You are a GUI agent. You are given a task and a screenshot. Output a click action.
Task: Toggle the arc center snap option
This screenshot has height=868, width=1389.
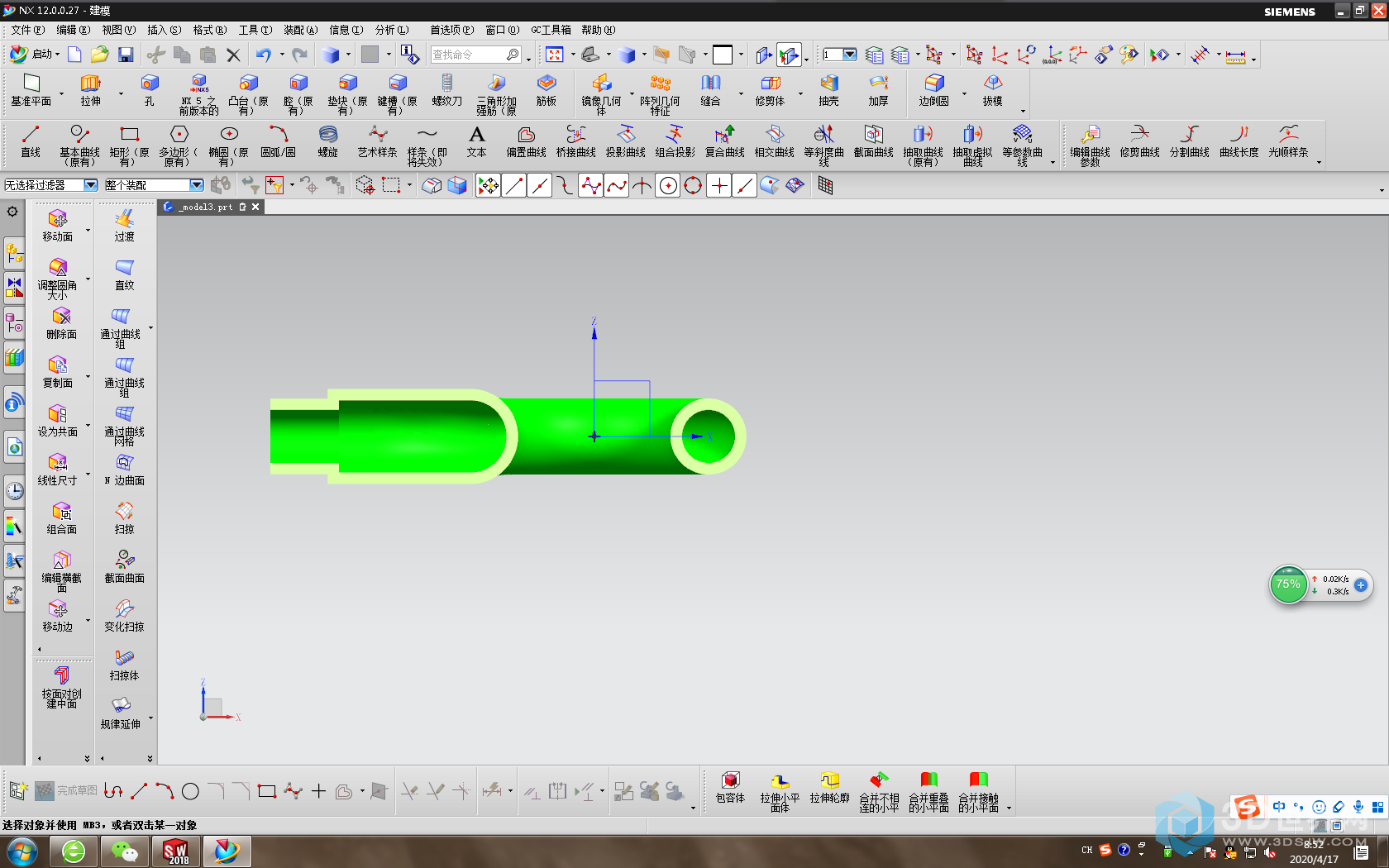(x=668, y=186)
